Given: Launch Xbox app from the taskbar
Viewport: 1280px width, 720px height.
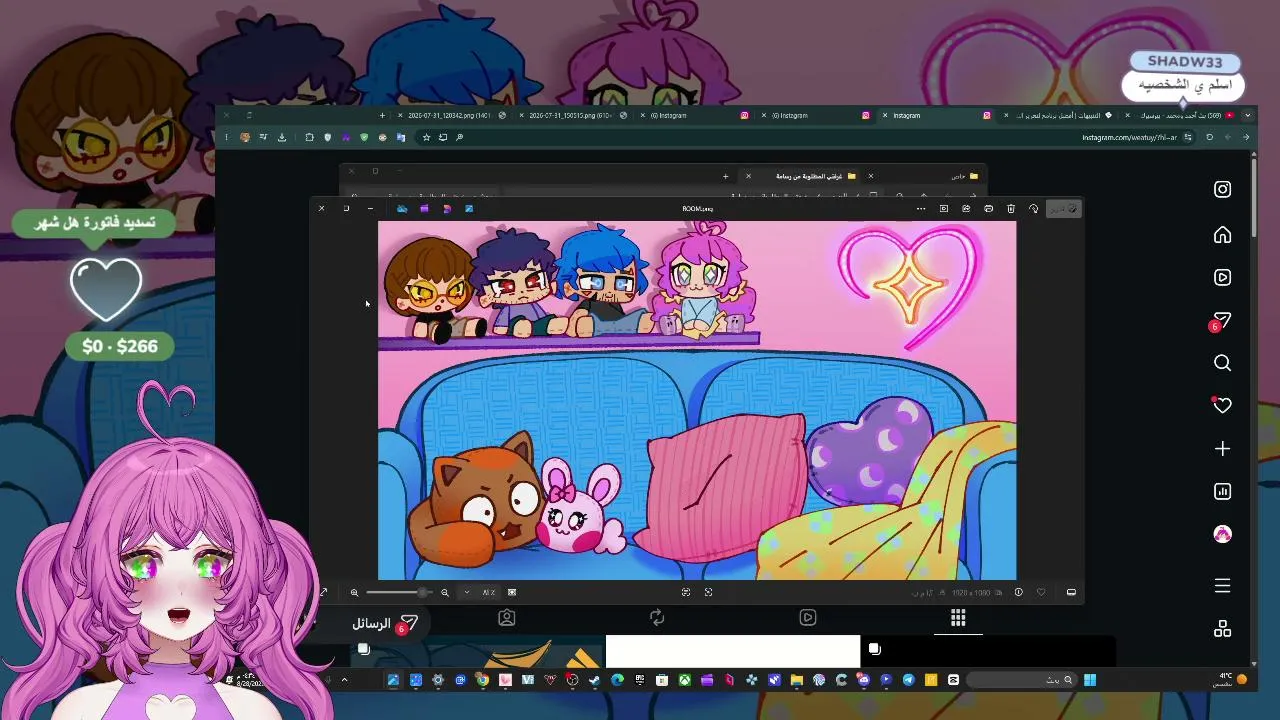Looking at the screenshot, I should click(684, 680).
